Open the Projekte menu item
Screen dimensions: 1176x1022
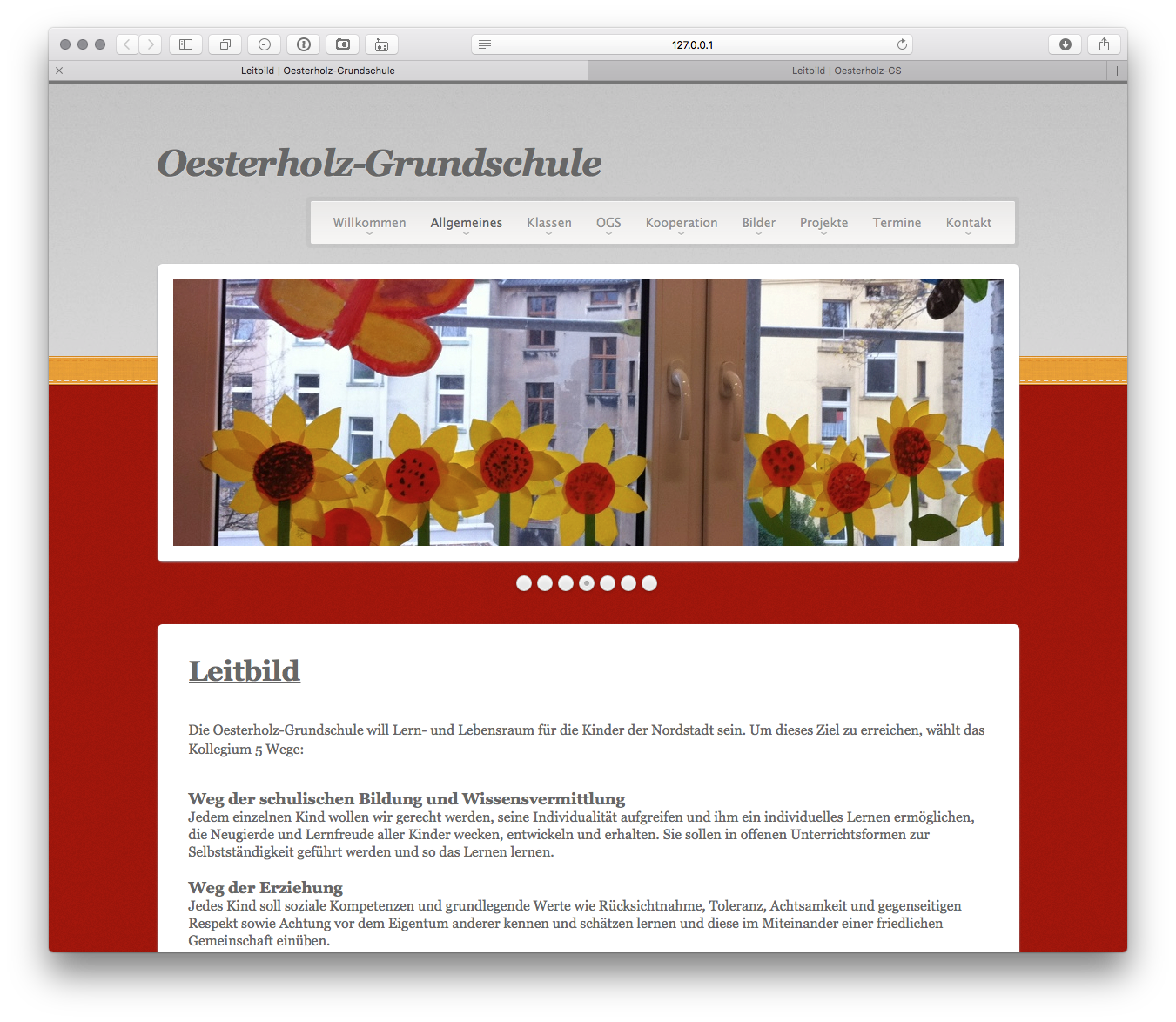pyautogui.click(x=823, y=223)
